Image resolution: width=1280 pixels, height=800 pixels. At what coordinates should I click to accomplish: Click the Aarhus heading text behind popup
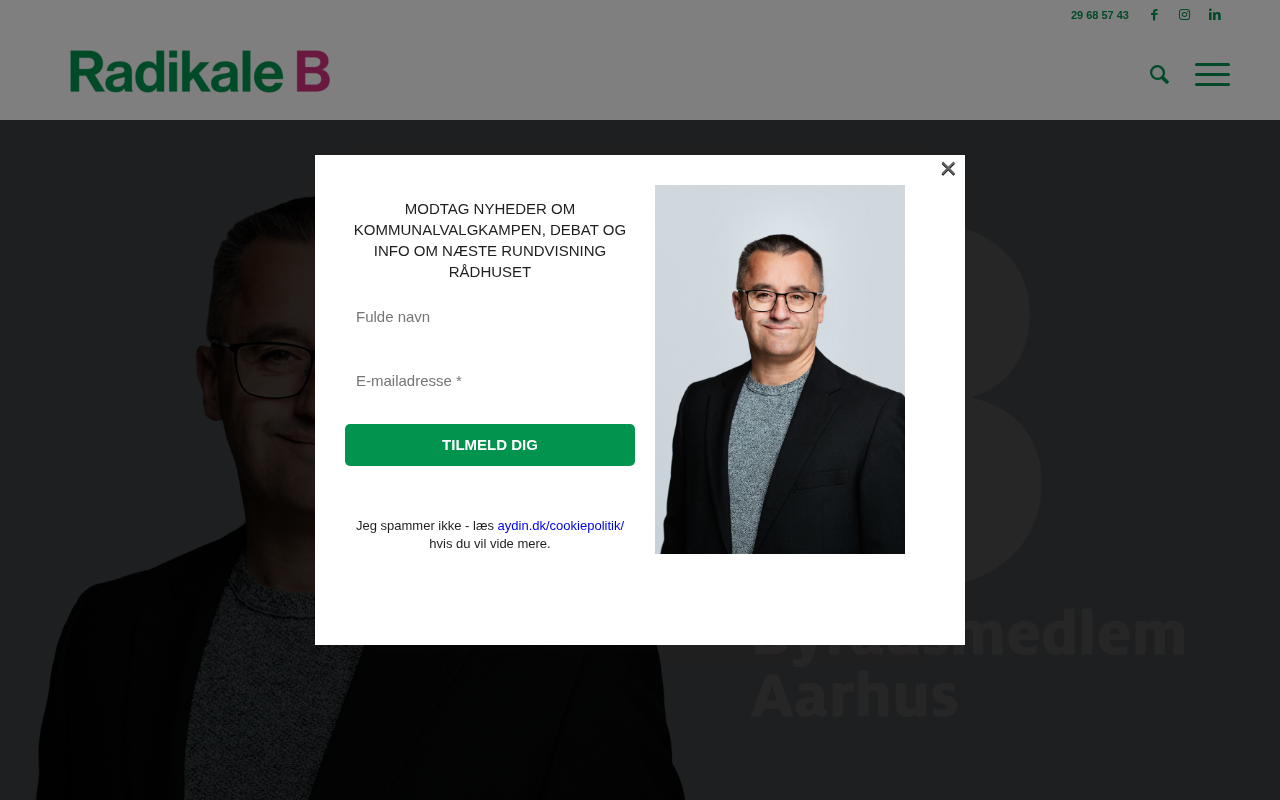[855, 695]
